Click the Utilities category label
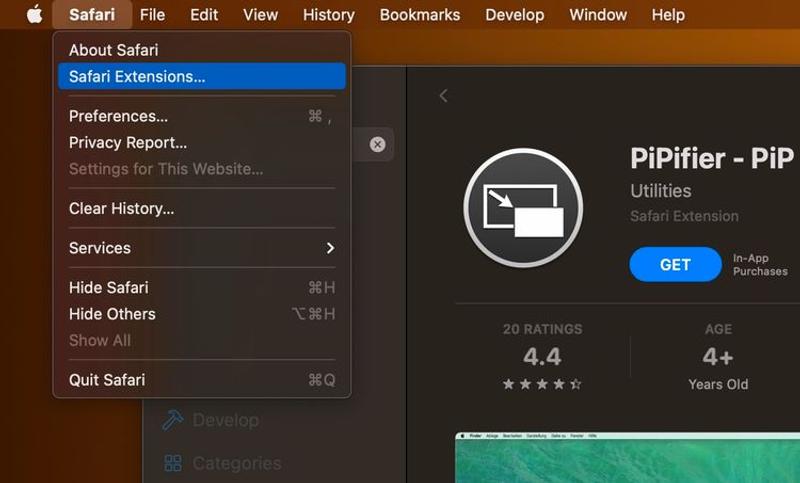Image resolution: width=800 pixels, height=483 pixels. [661, 191]
